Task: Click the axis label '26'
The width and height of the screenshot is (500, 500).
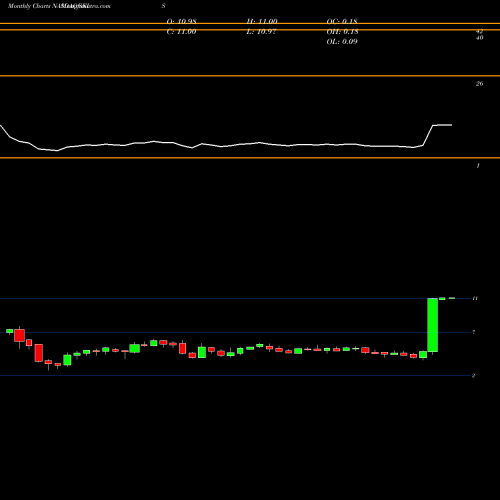Action: 479,84
